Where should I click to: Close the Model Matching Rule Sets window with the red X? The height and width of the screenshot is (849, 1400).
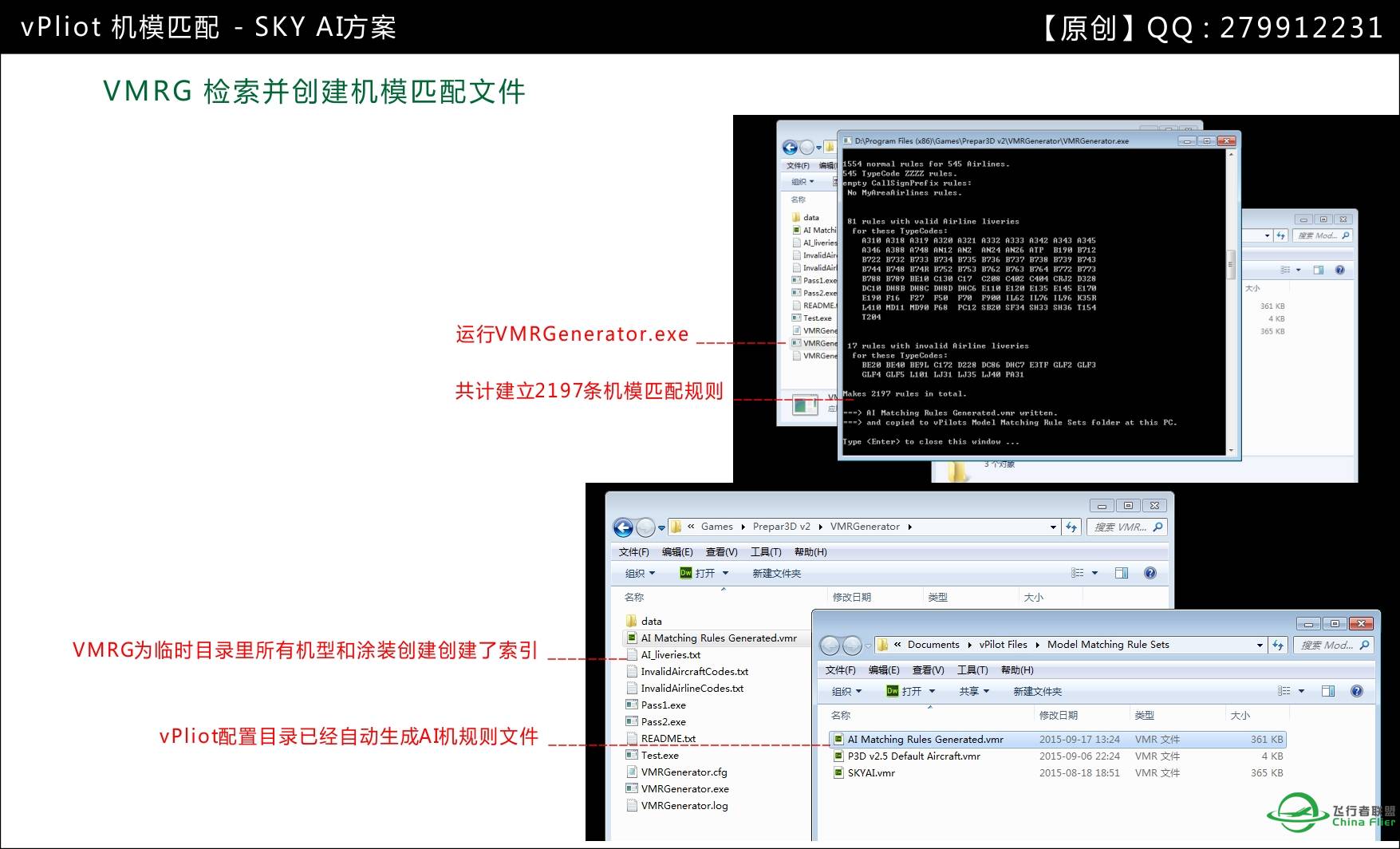click(x=1362, y=623)
